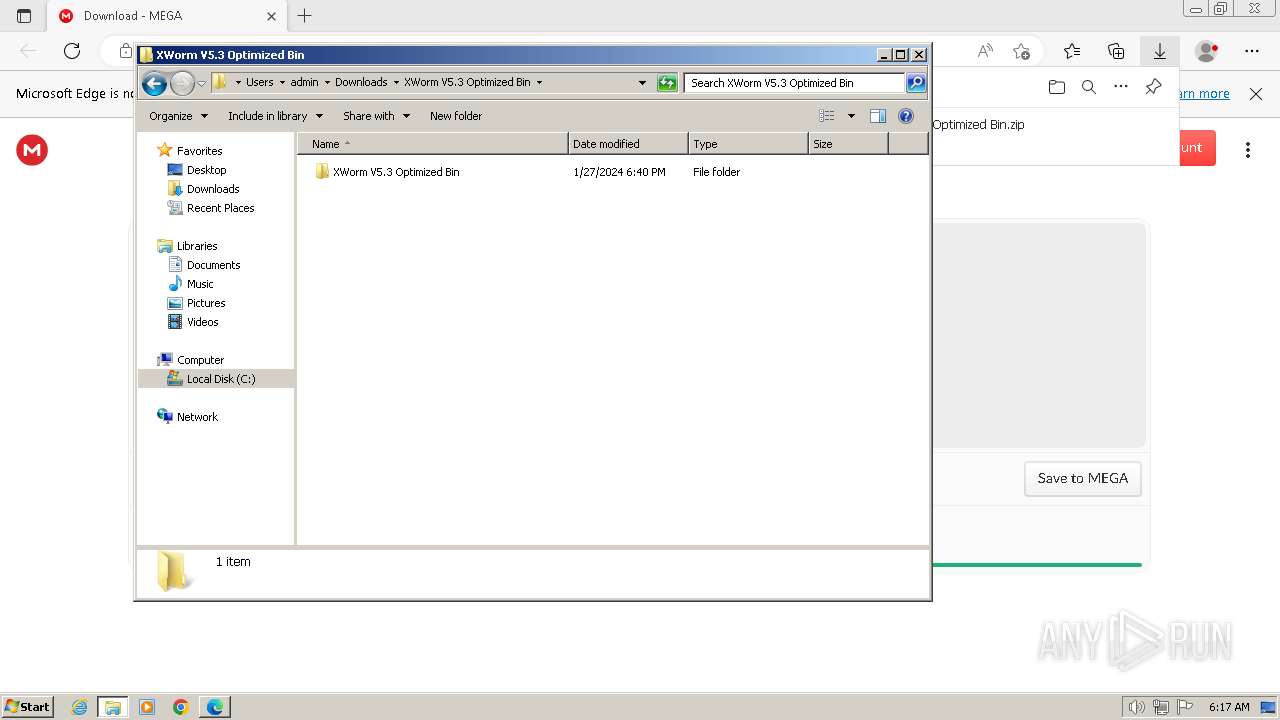The image size is (1280, 720).
Task: Open Edge tab actions menu icon
Action: point(24,16)
